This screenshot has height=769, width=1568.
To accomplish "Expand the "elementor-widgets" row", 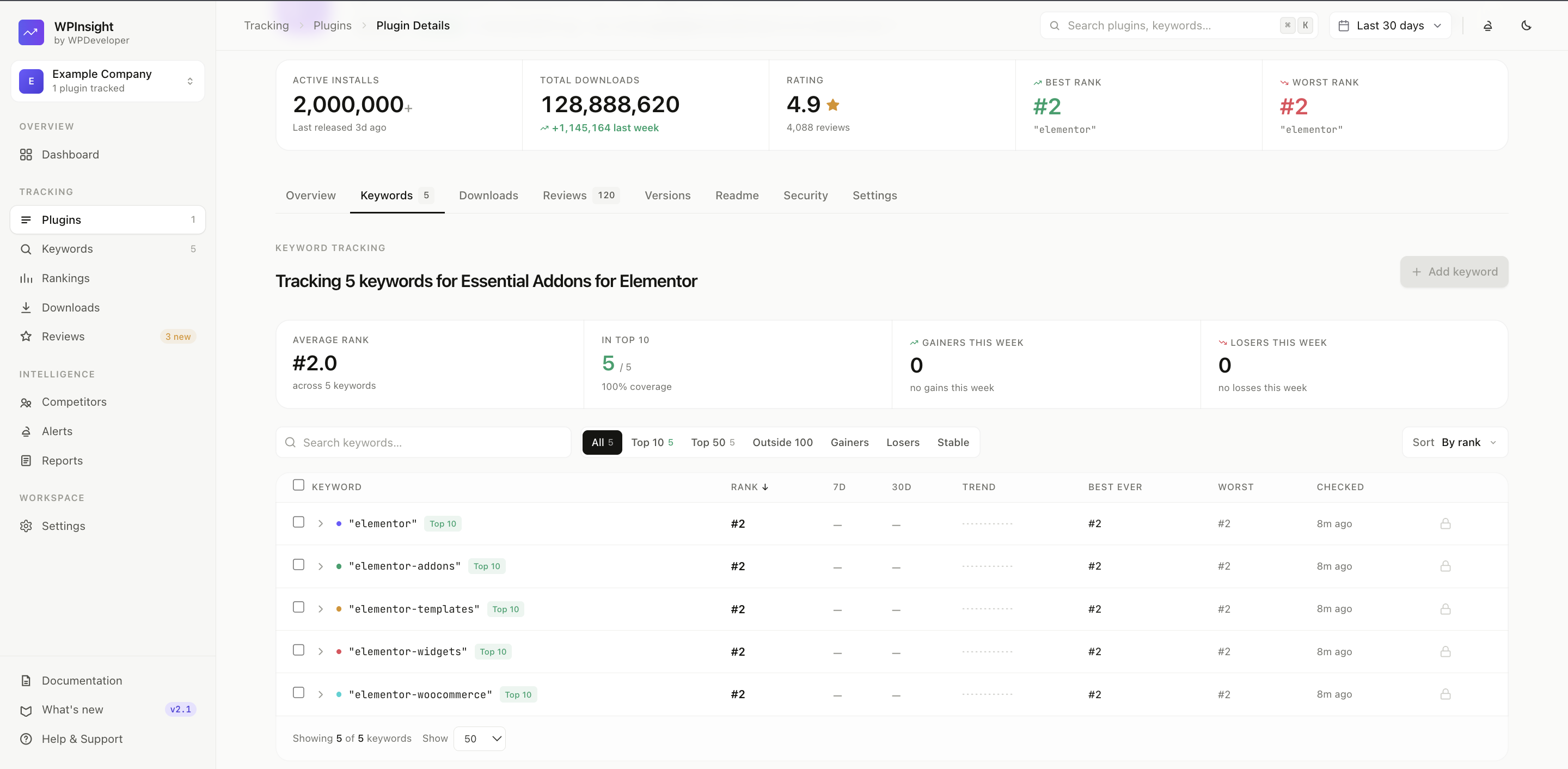I will [320, 651].
